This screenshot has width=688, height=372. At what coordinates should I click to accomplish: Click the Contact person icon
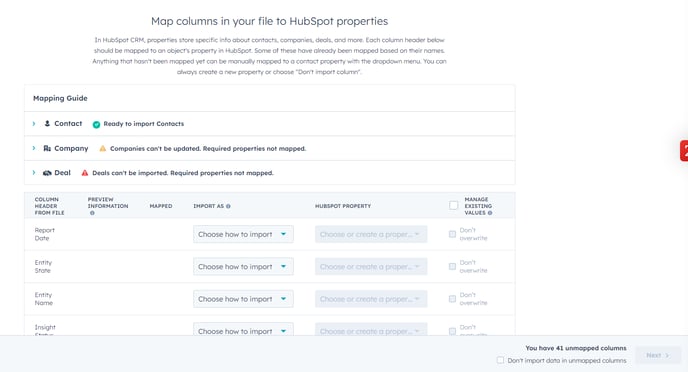pos(47,124)
